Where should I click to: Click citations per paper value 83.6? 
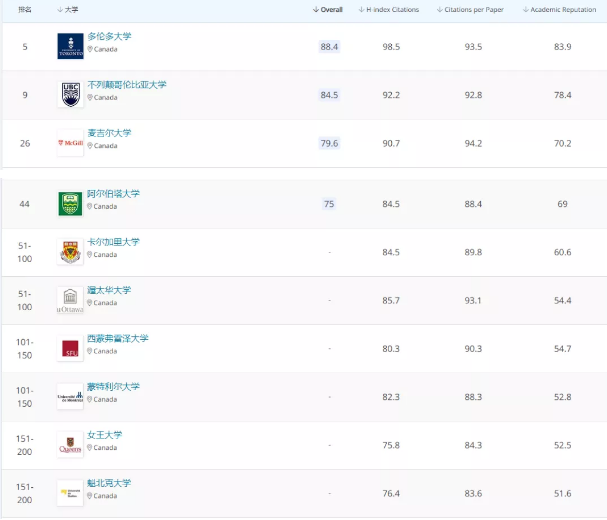(x=473, y=493)
